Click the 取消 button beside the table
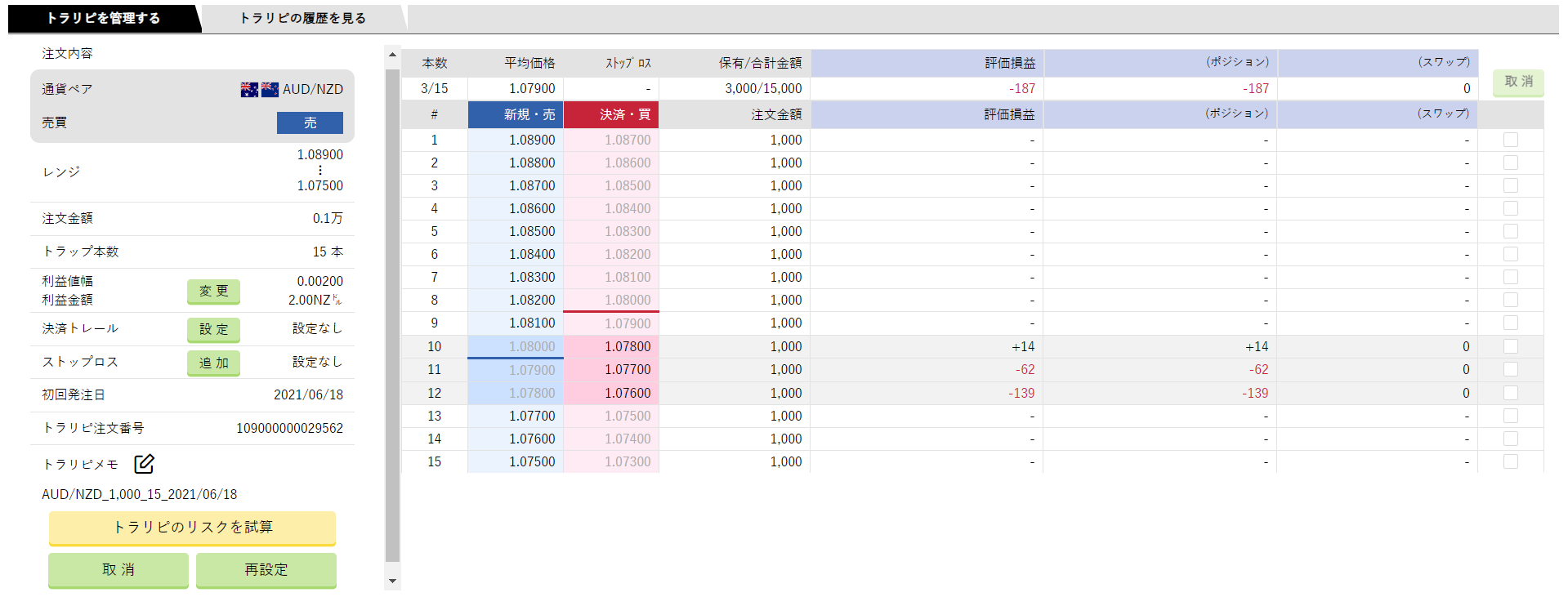This screenshot has width=1568, height=597. [x=1518, y=82]
